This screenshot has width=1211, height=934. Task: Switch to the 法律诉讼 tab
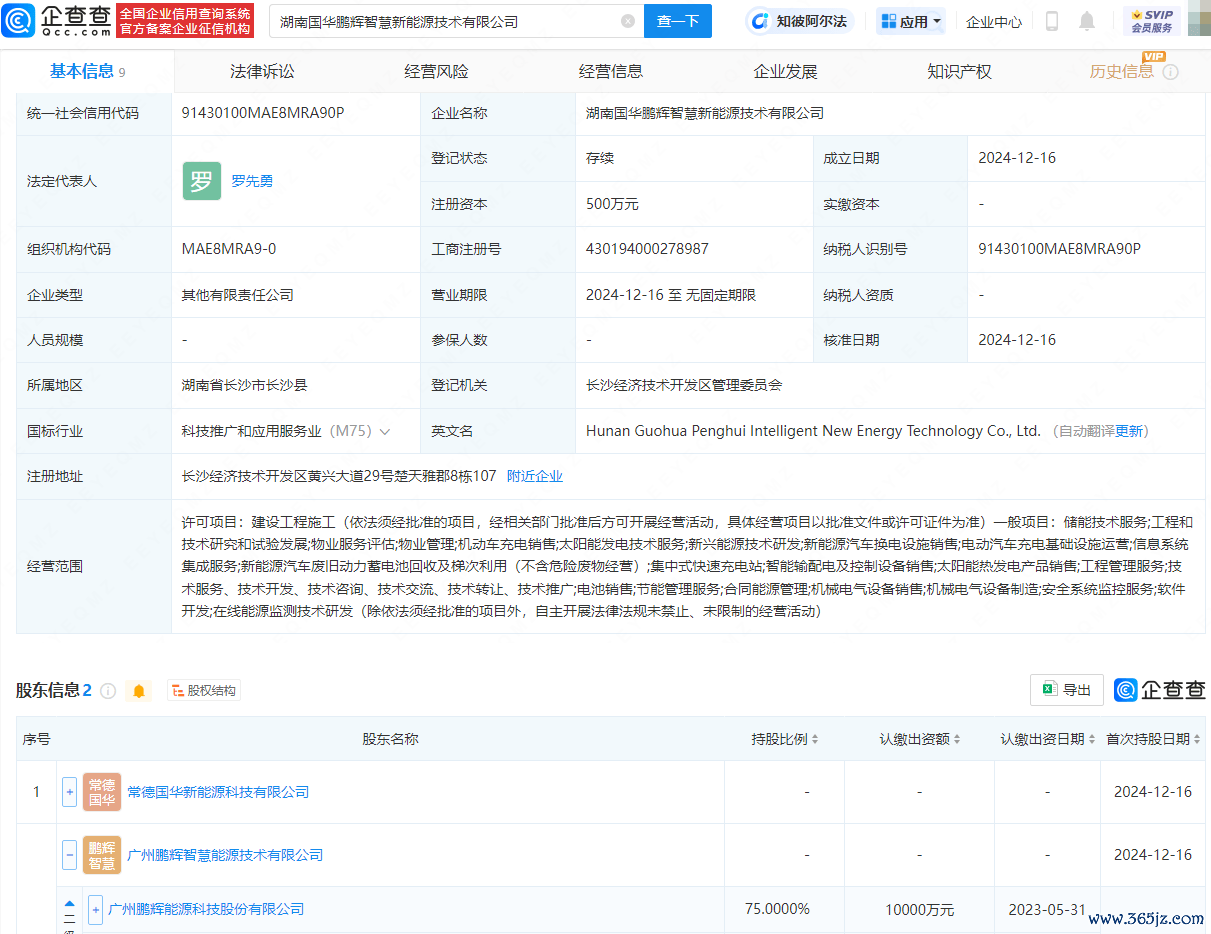coord(262,71)
